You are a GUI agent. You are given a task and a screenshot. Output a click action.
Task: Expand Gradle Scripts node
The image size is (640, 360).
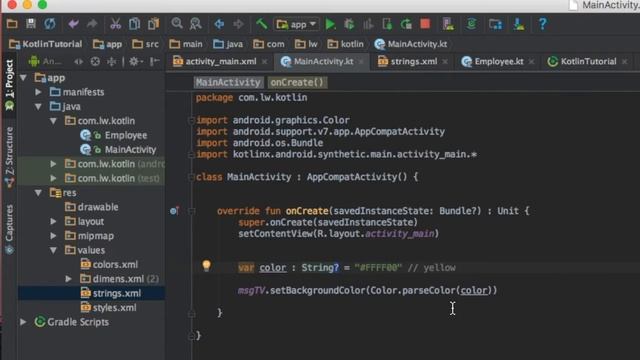pyautogui.click(x=23, y=322)
